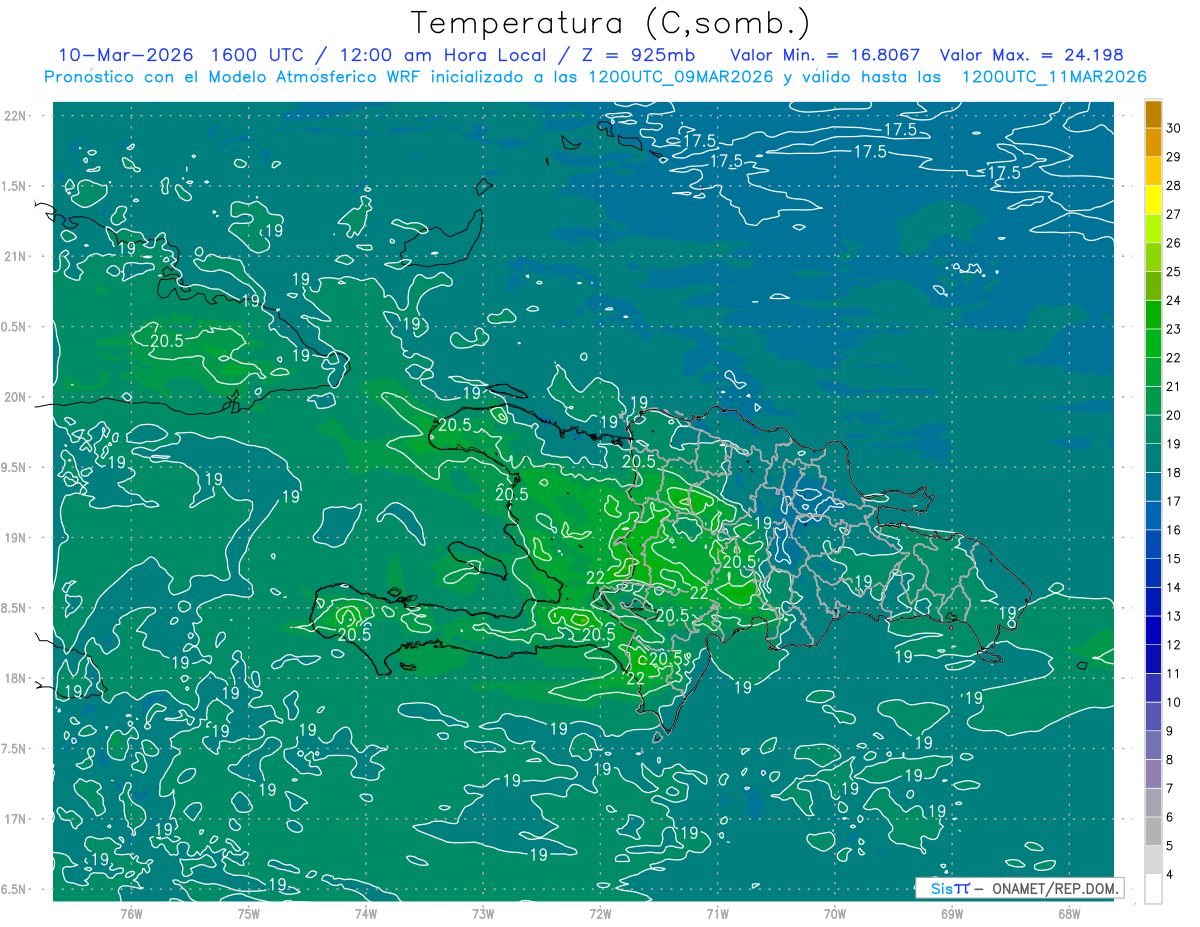Click legend value "28" on color bar
This screenshot has width=1200, height=927.
click(1174, 186)
